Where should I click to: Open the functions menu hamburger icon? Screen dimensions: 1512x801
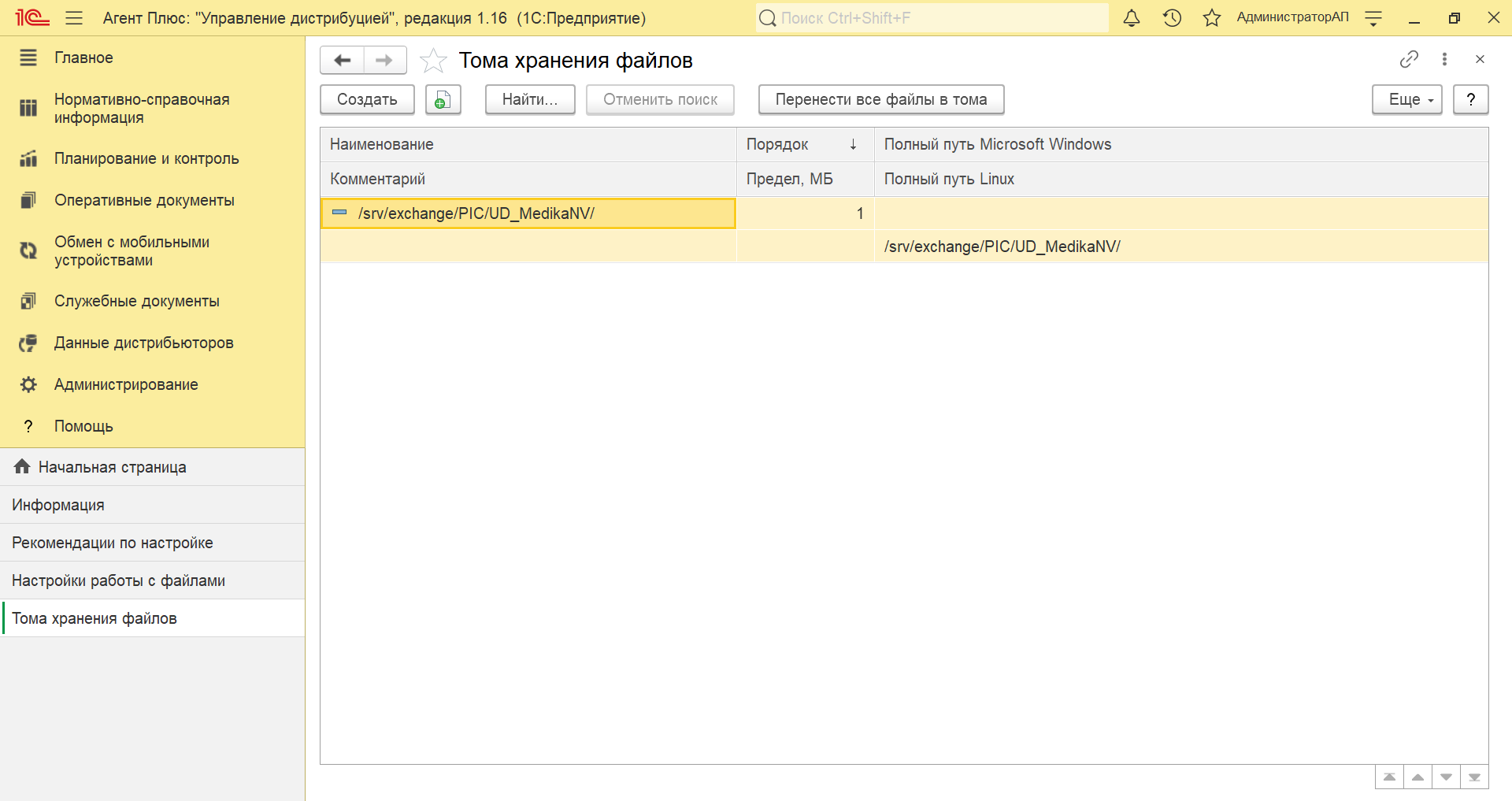[x=74, y=18]
